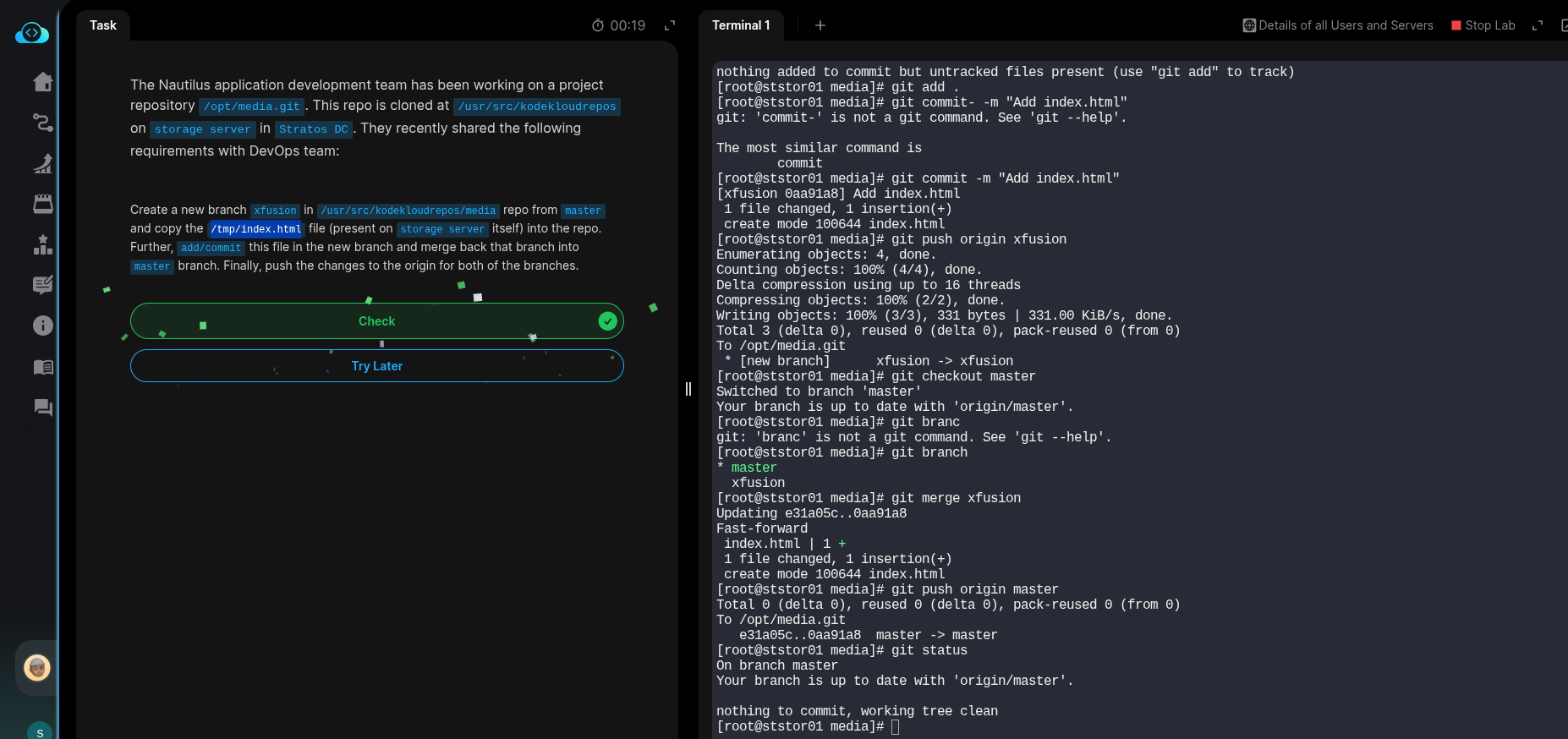Click the Check button
Viewport: 1568px width, 739px height.
pyautogui.click(x=377, y=321)
